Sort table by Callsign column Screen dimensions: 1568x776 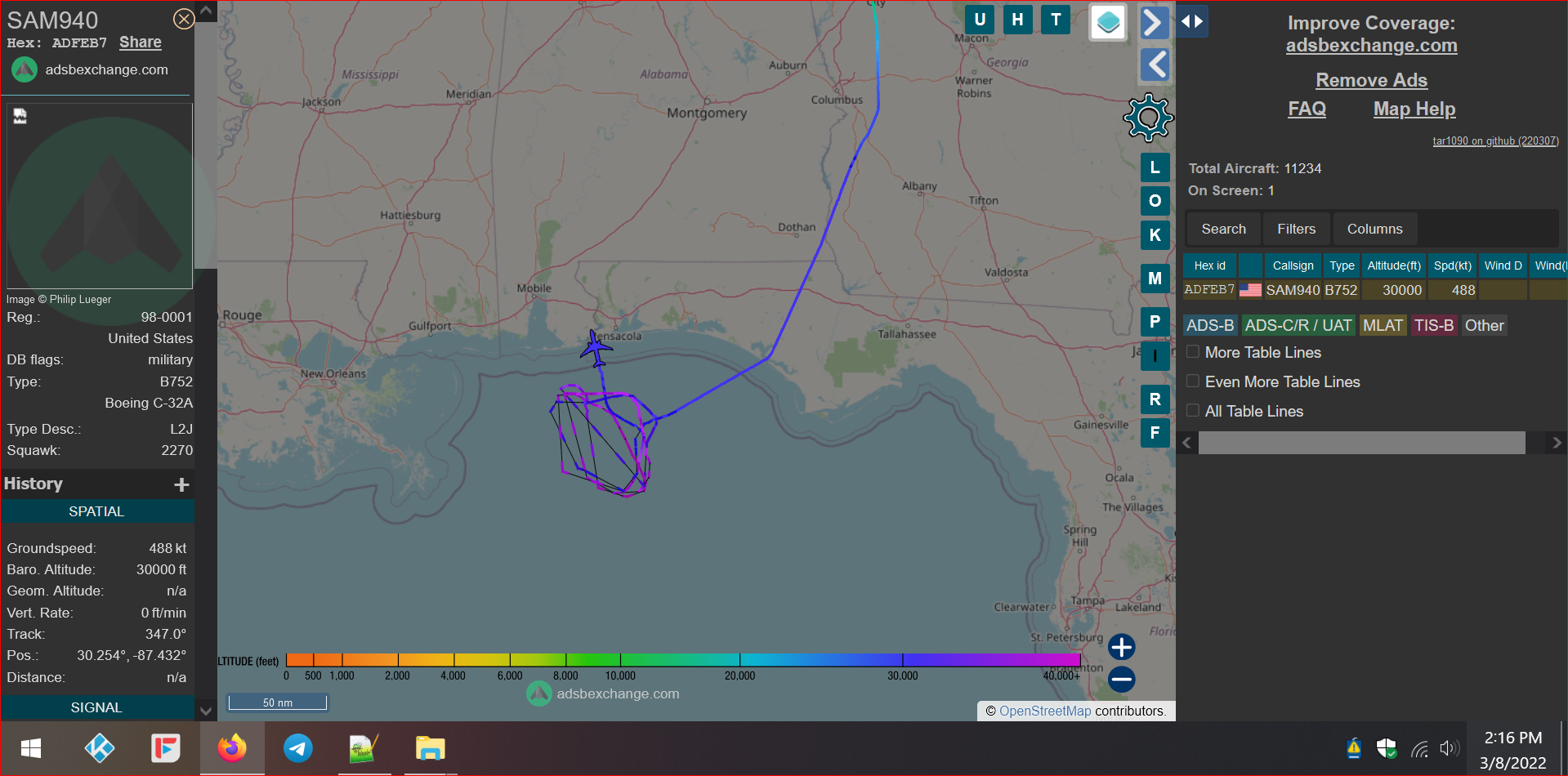(x=1293, y=265)
